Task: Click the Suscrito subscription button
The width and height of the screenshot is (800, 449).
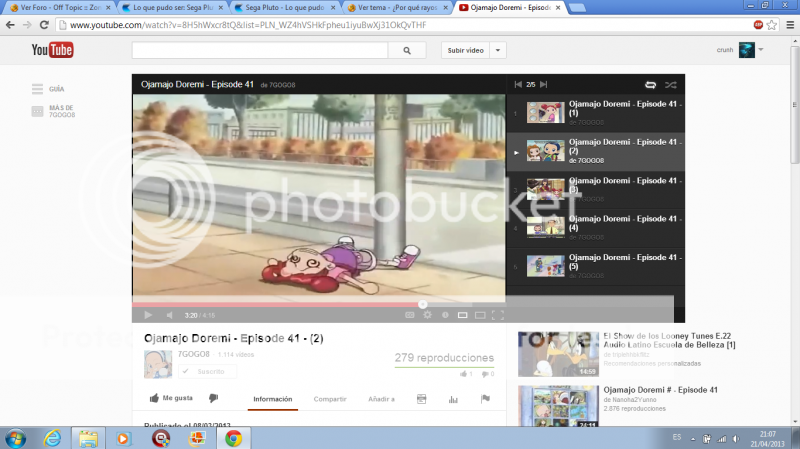Action: 207,371
